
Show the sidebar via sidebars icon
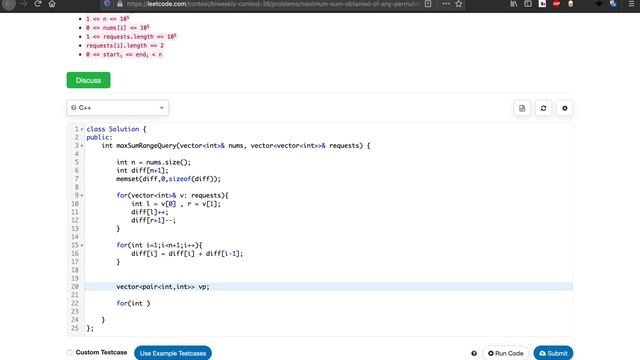coord(528,4)
